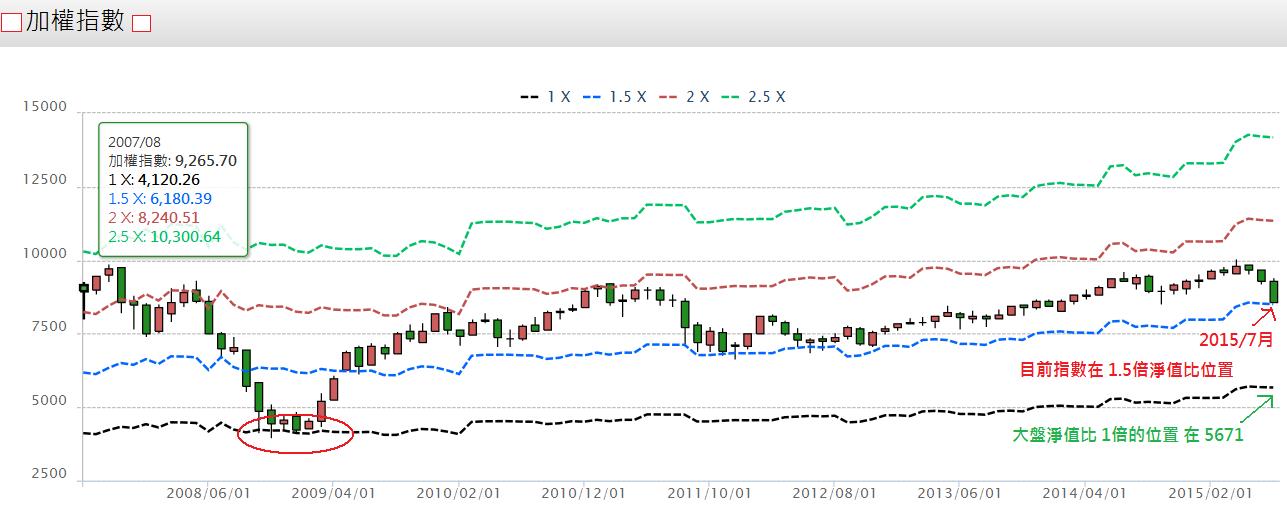Click the green 2.5 X dashed line peak near 2015
Viewport: 1287px width, 511px height.
1249,135
